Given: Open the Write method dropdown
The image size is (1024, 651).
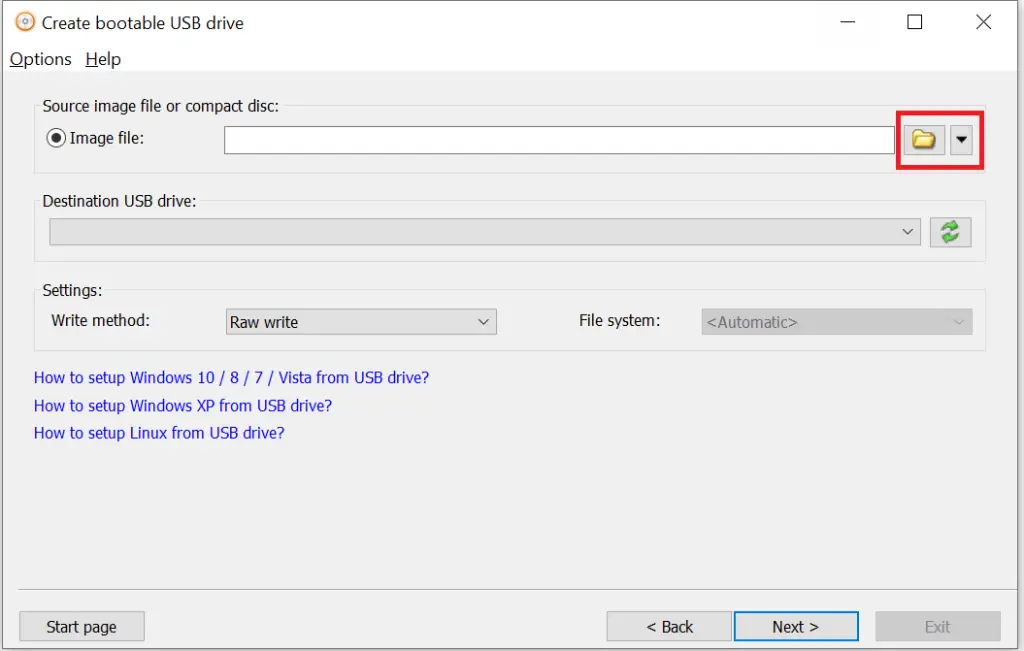Looking at the screenshot, I should pos(485,321).
